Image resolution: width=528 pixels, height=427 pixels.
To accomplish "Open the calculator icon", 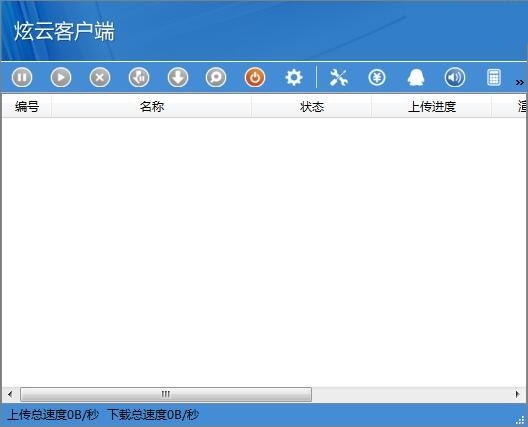I will point(494,77).
